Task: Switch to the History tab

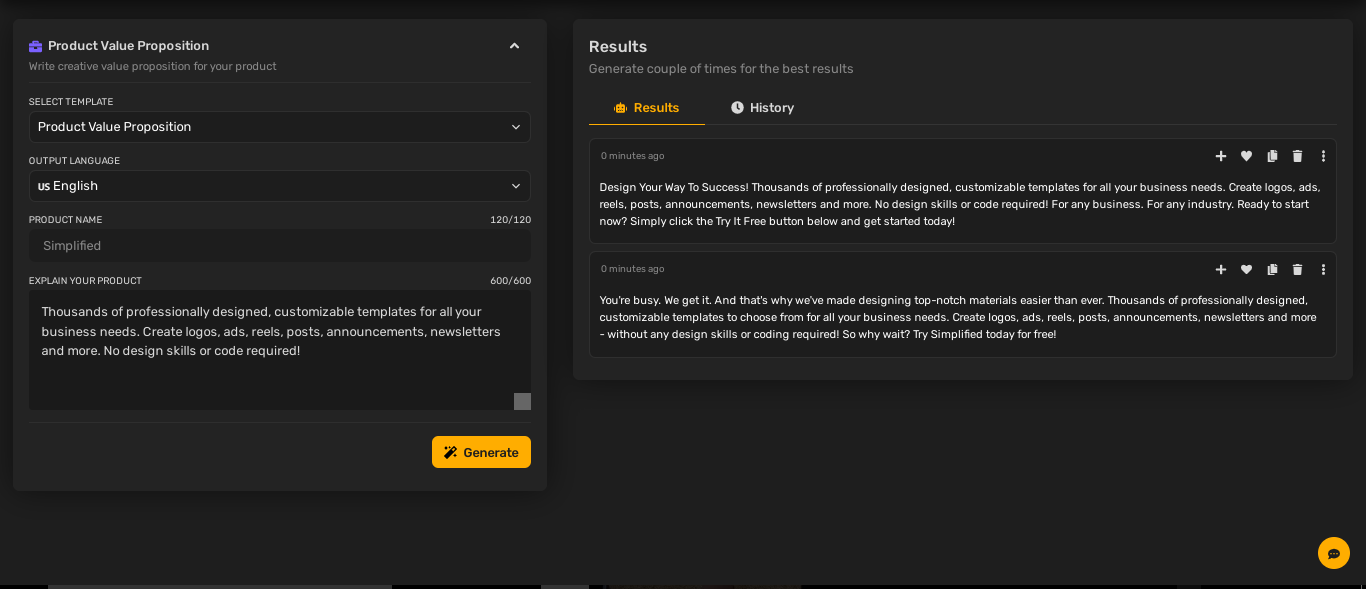Action: pos(762,108)
